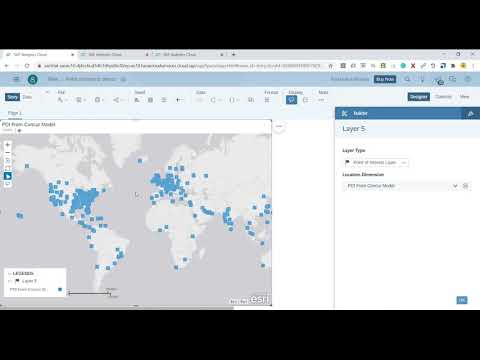Image resolution: width=480 pixels, height=360 pixels.
Task: Open the map widget more actions button
Action: pos(279,126)
